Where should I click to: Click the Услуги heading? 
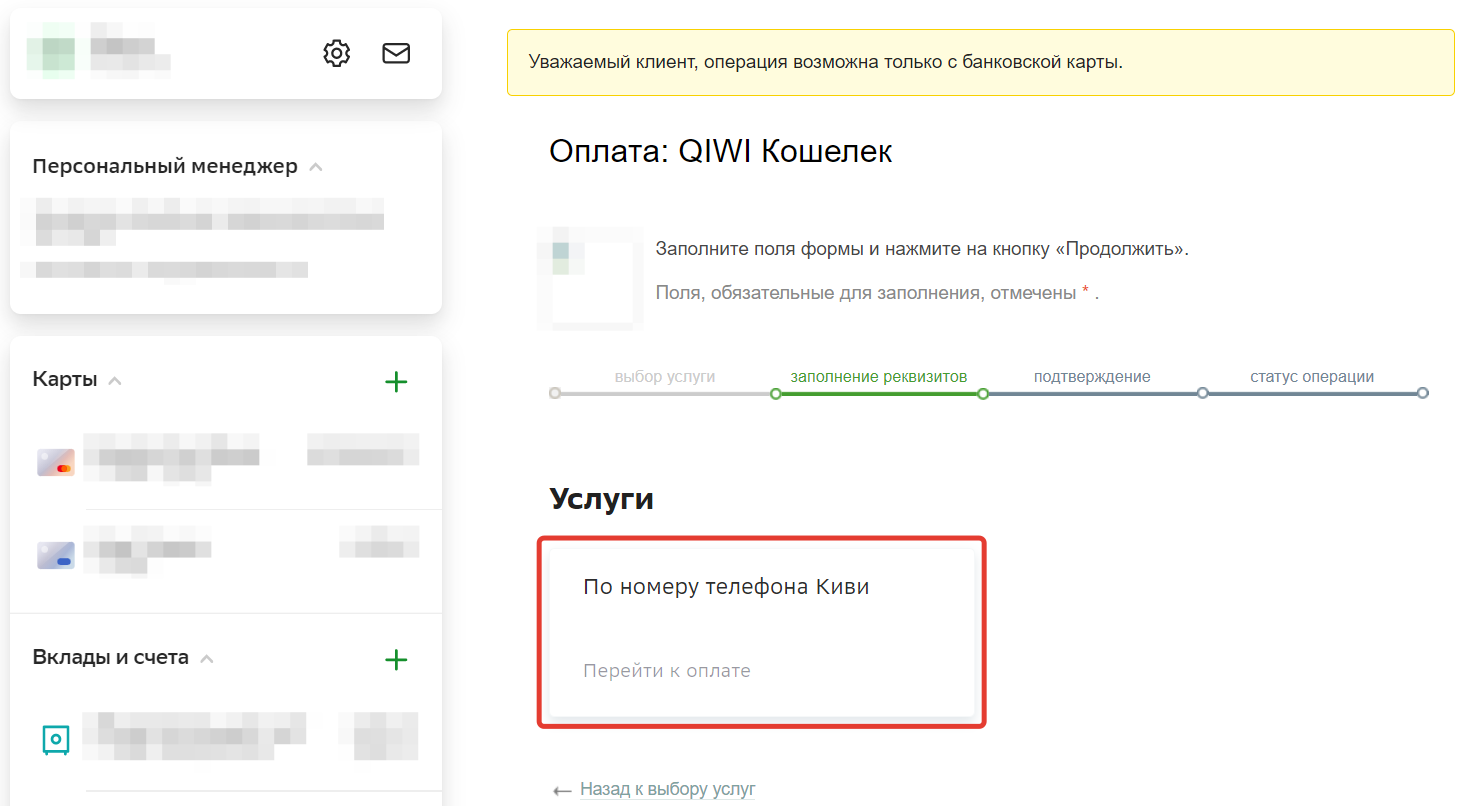coord(601,499)
